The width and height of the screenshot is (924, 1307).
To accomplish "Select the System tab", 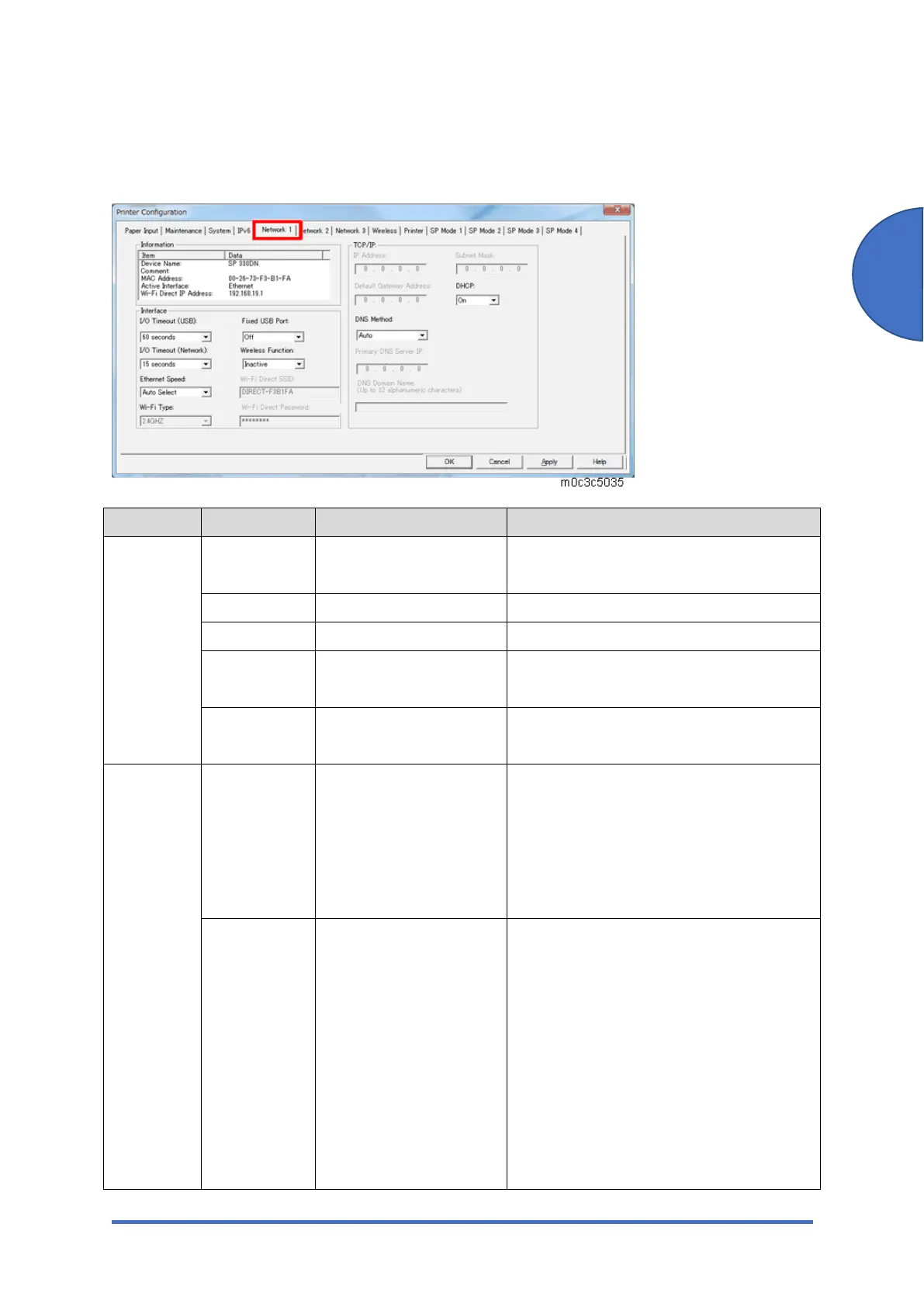I will pyautogui.click(x=220, y=231).
